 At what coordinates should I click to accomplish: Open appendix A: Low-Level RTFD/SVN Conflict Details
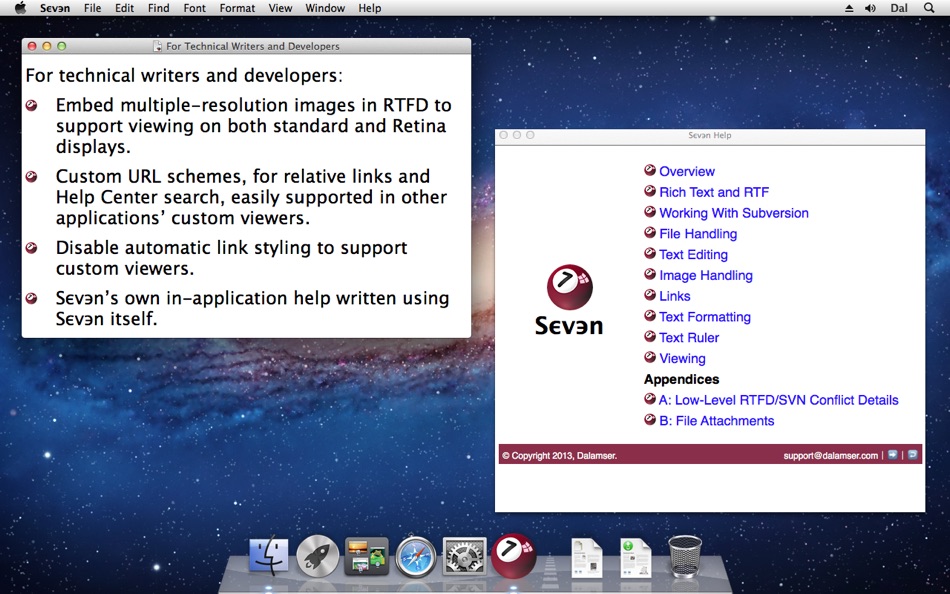[x=779, y=400]
